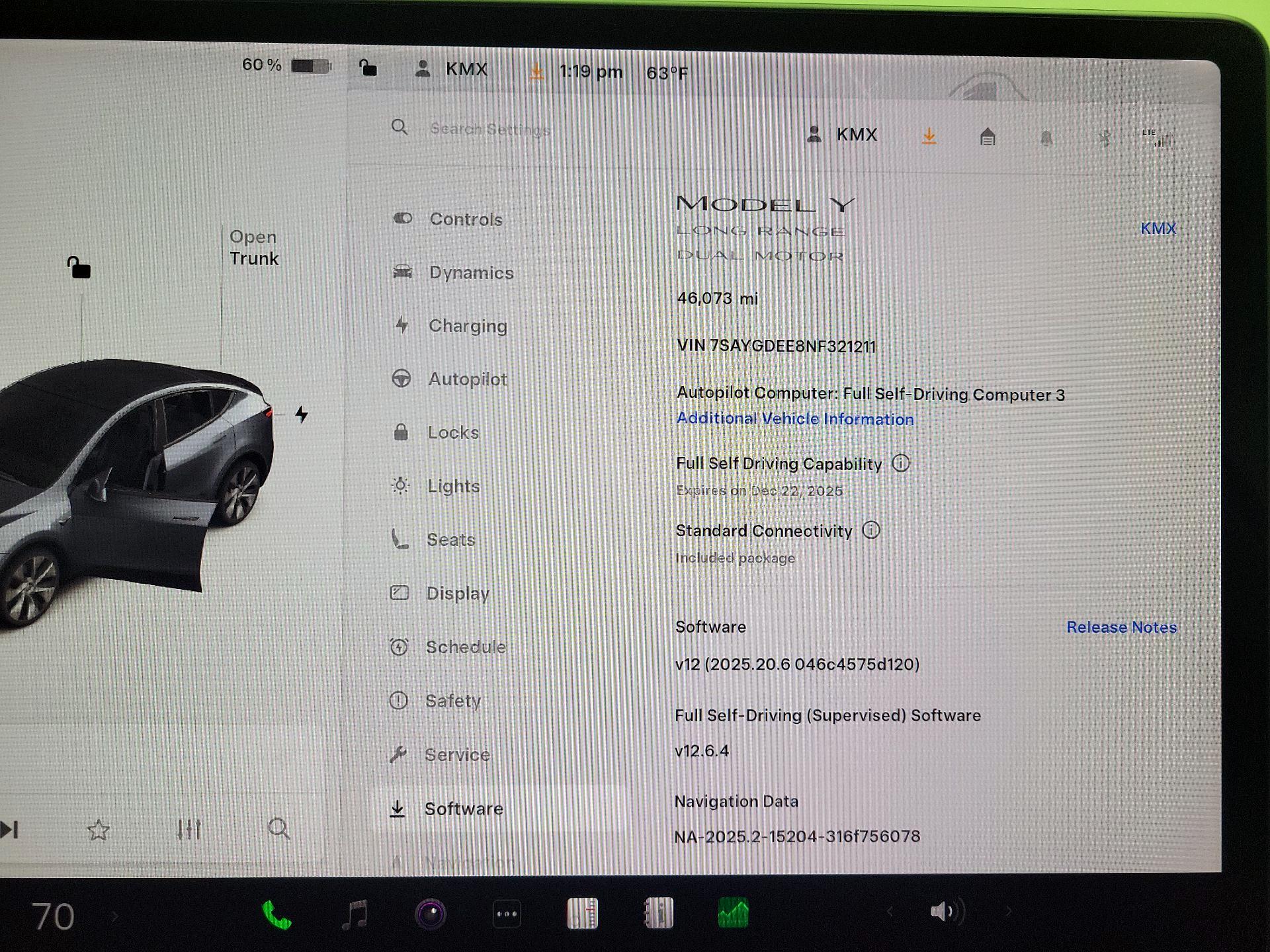
Task: Select the Lights settings icon
Action: coord(400,486)
